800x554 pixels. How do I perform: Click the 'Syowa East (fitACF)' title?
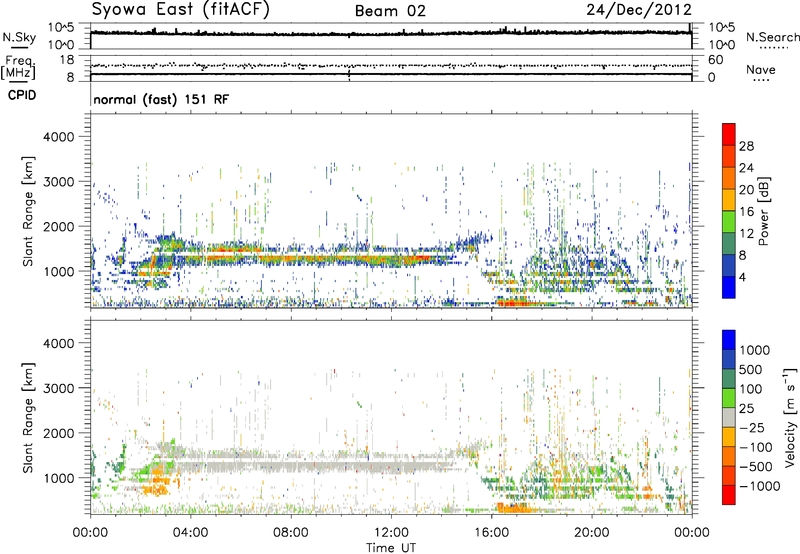click(x=181, y=9)
